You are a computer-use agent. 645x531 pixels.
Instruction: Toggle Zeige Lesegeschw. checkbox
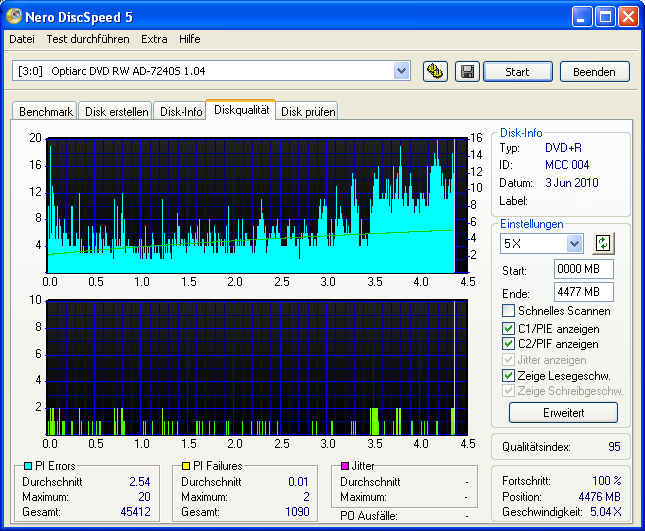[x=508, y=375]
